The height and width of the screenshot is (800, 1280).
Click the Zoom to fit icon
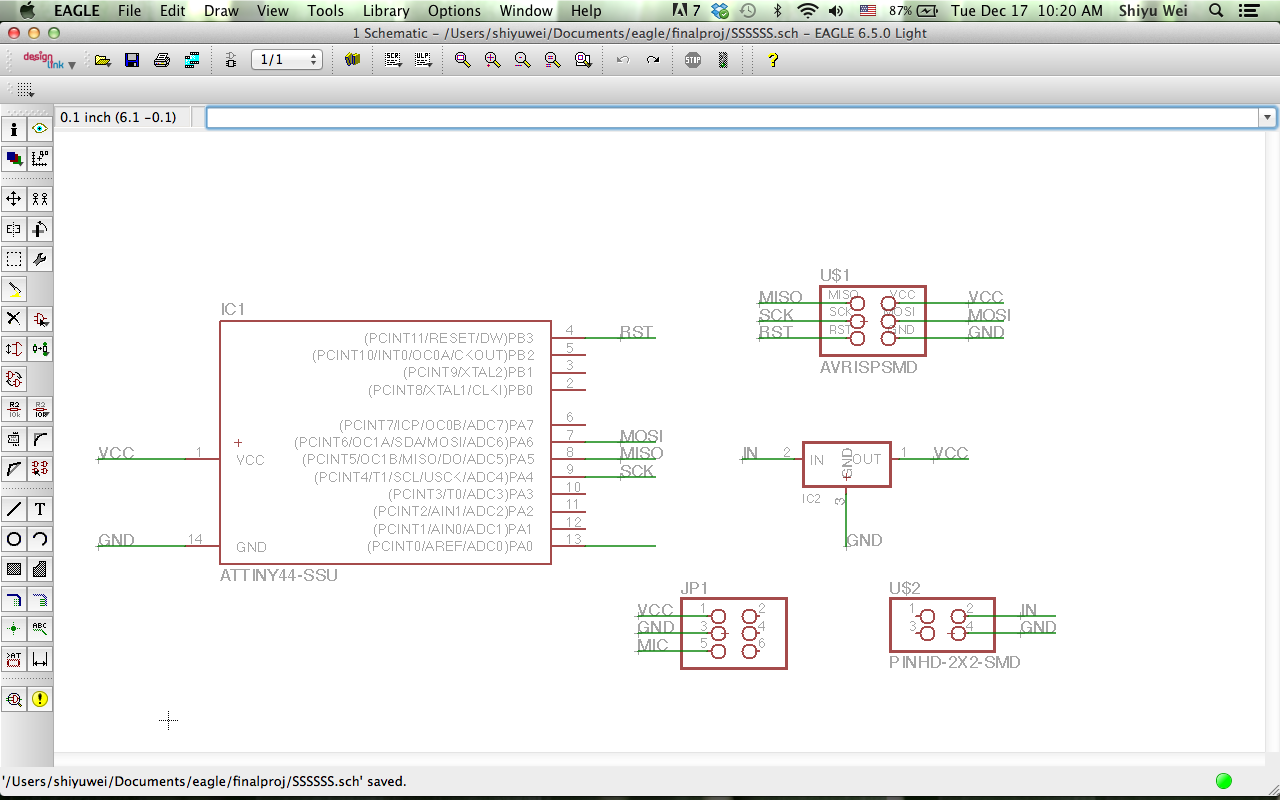click(x=462, y=60)
